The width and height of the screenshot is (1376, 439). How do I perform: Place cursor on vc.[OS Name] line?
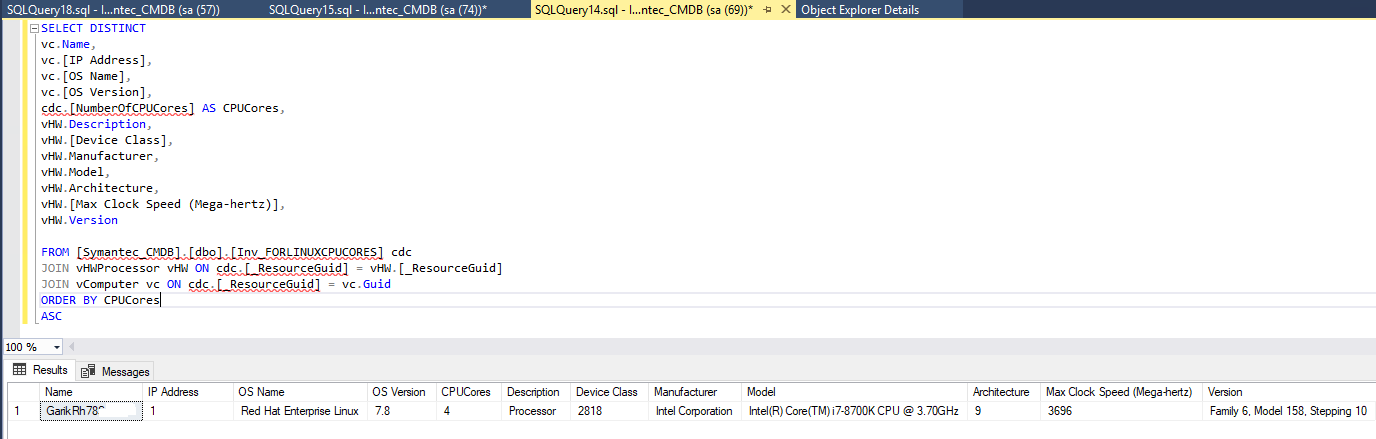click(86, 76)
